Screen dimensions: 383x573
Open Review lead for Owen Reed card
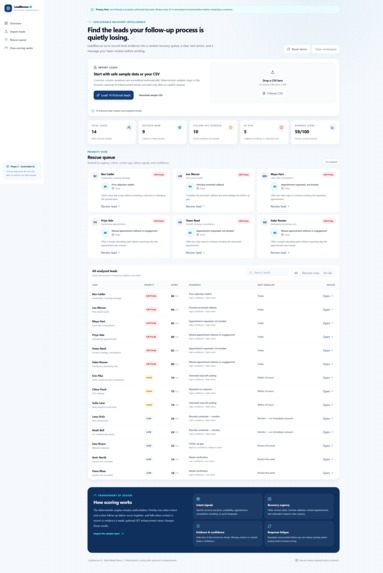coord(195,253)
